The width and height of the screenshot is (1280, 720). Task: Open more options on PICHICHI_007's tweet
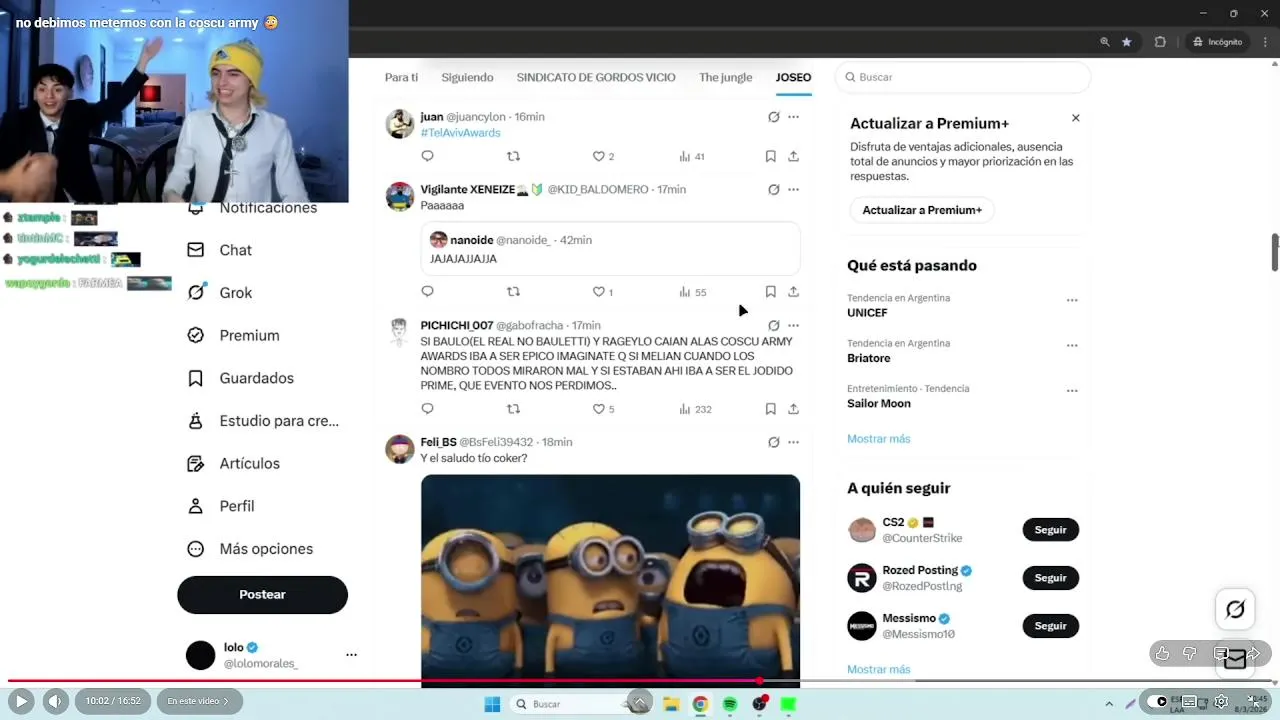(x=793, y=325)
